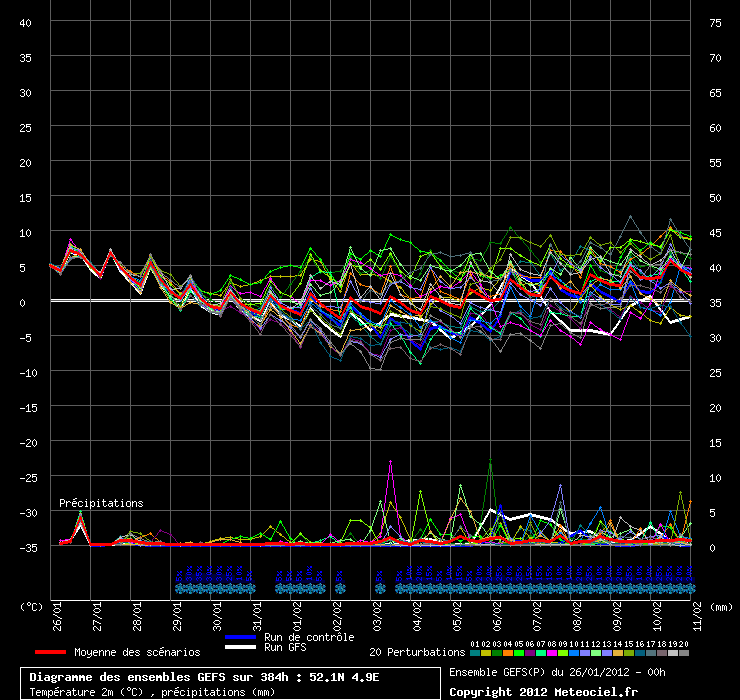Click the 75 precipitation axis value

coord(715,23)
